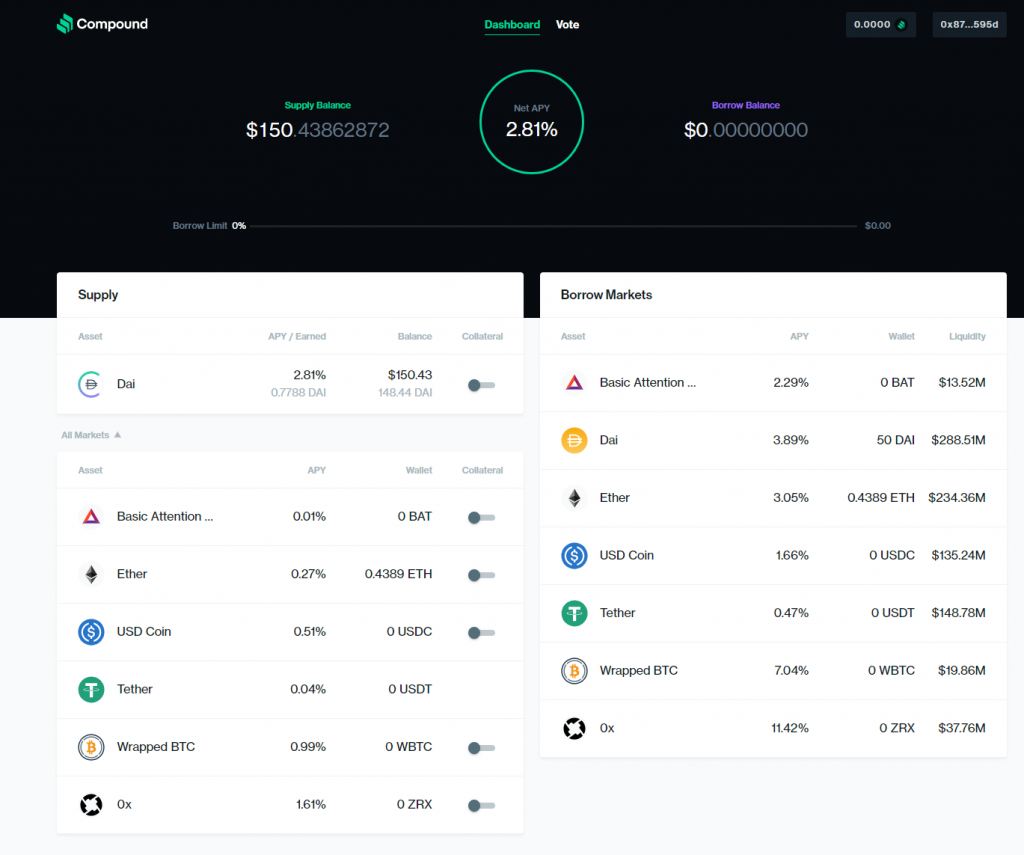Open wallet address 0x87...595d menu
The width and height of the screenshot is (1024, 855).
[968, 25]
